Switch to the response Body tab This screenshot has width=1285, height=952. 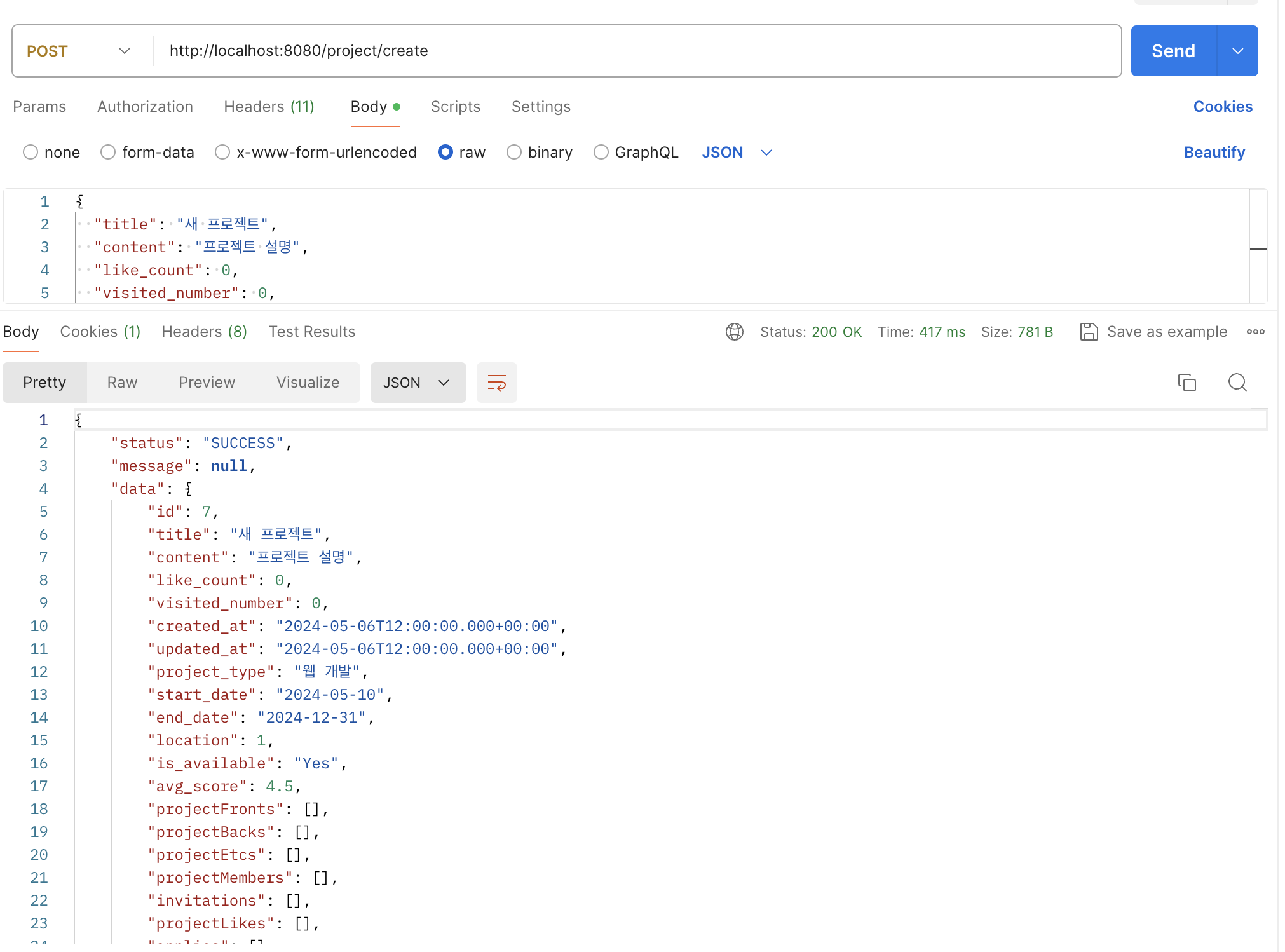point(21,332)
